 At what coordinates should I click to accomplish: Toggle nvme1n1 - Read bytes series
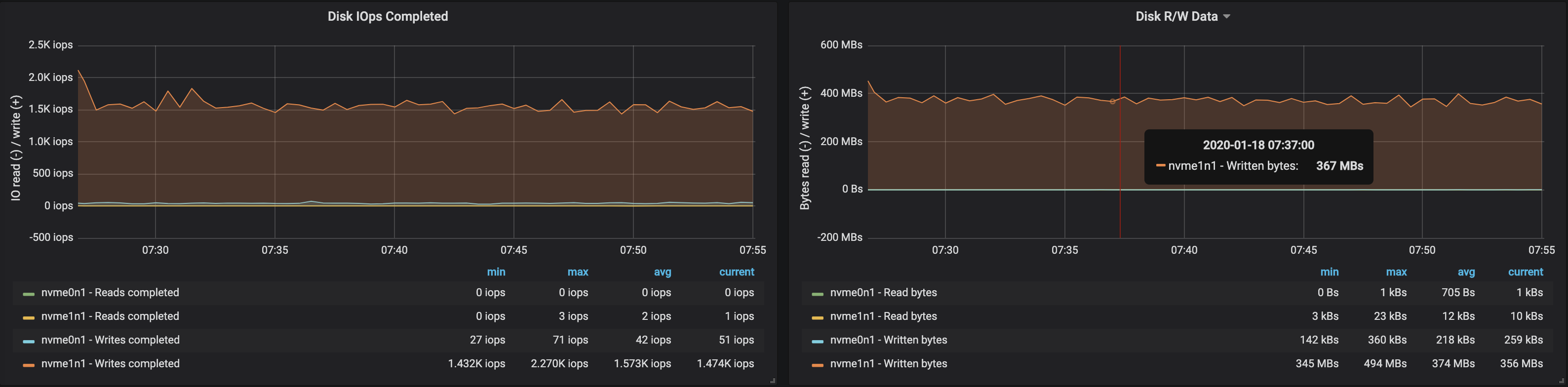(883, 316)
